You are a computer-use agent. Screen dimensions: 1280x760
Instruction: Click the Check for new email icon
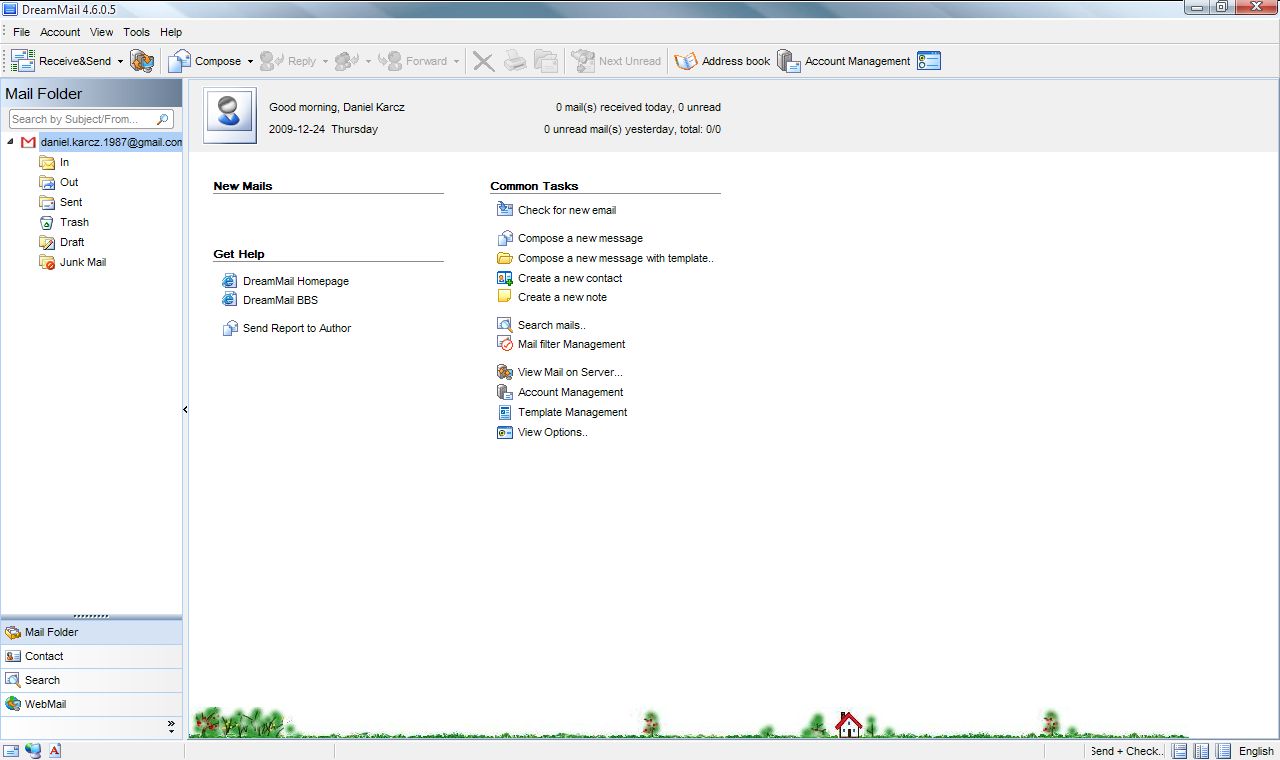[505, 209]
